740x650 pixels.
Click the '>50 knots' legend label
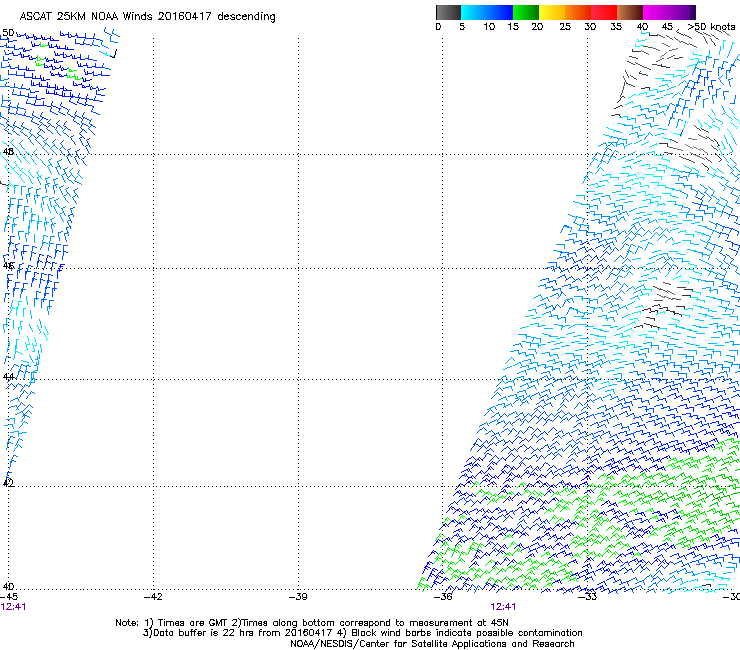(711, 27)
